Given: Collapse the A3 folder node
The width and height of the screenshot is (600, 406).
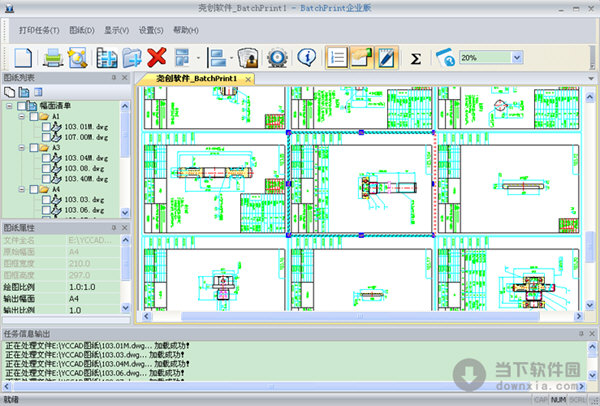Looking at the screenshot, I should click(22, 148).
